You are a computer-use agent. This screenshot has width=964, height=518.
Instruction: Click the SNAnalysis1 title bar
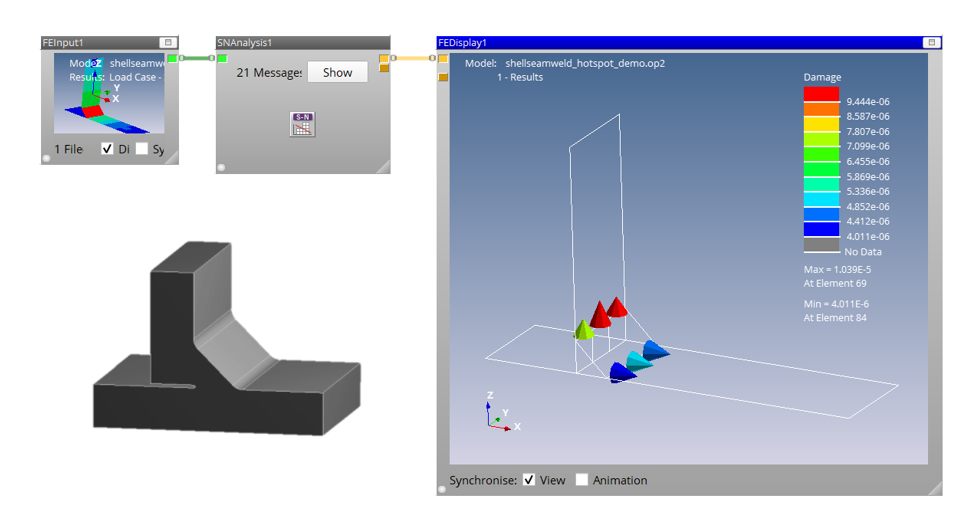[x=302, y=42]
